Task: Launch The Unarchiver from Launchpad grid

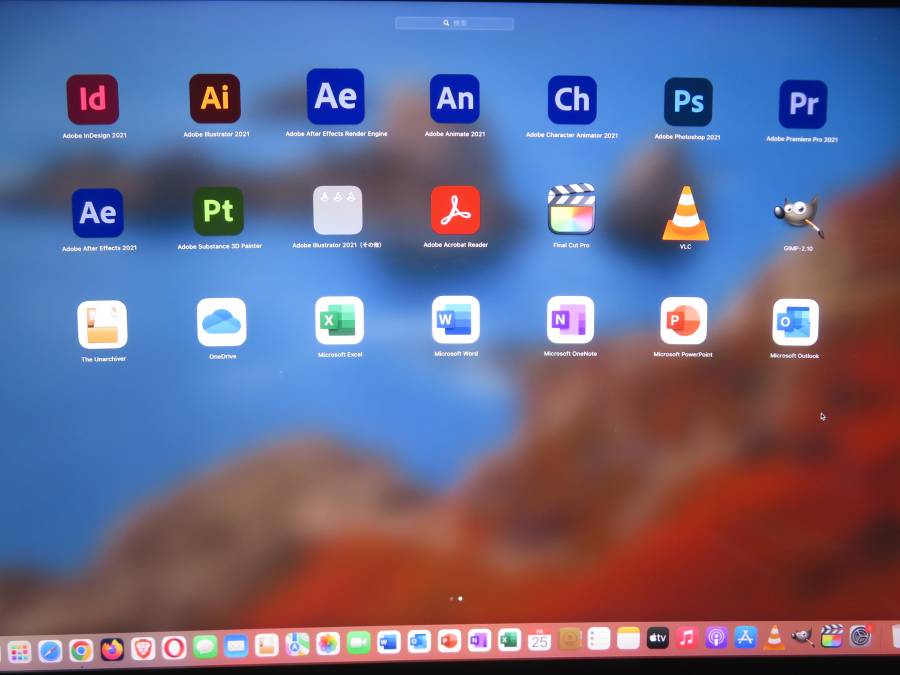Action: coord(102,324)
